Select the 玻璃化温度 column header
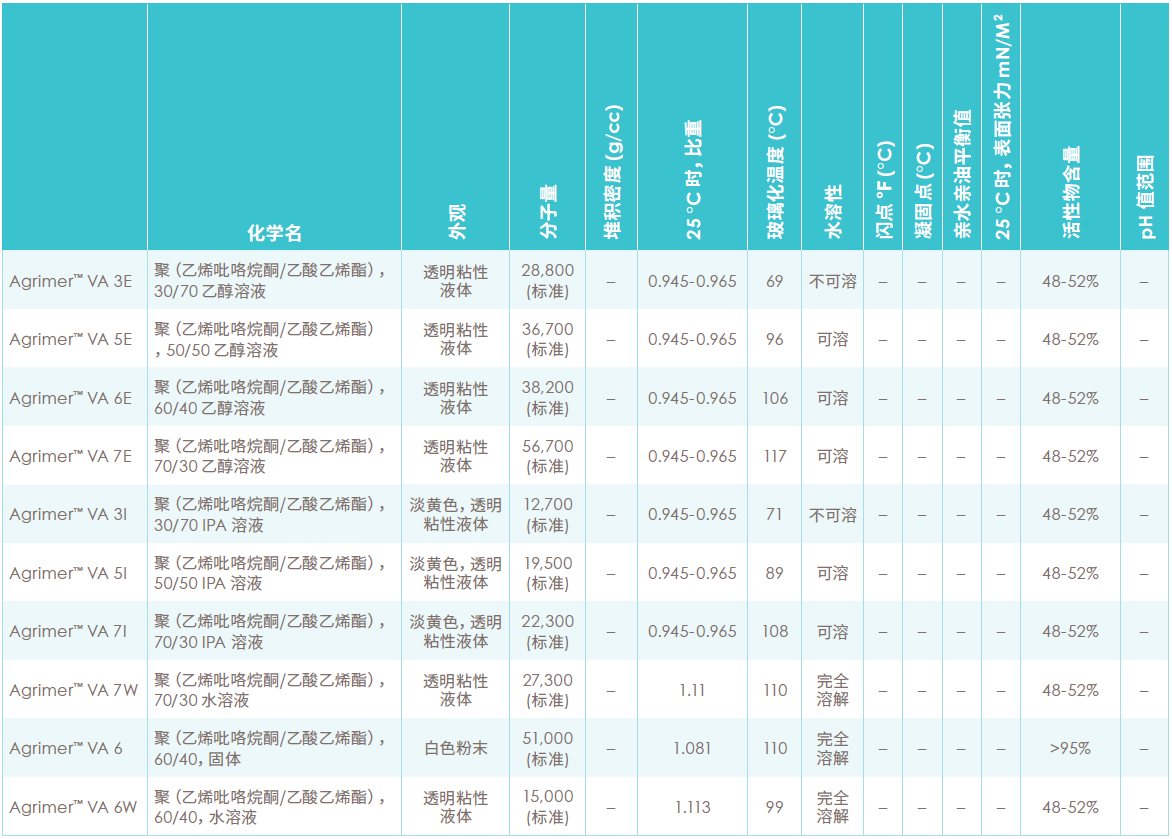The height and width of the screenshot is (839, 1172). (775, 172)
